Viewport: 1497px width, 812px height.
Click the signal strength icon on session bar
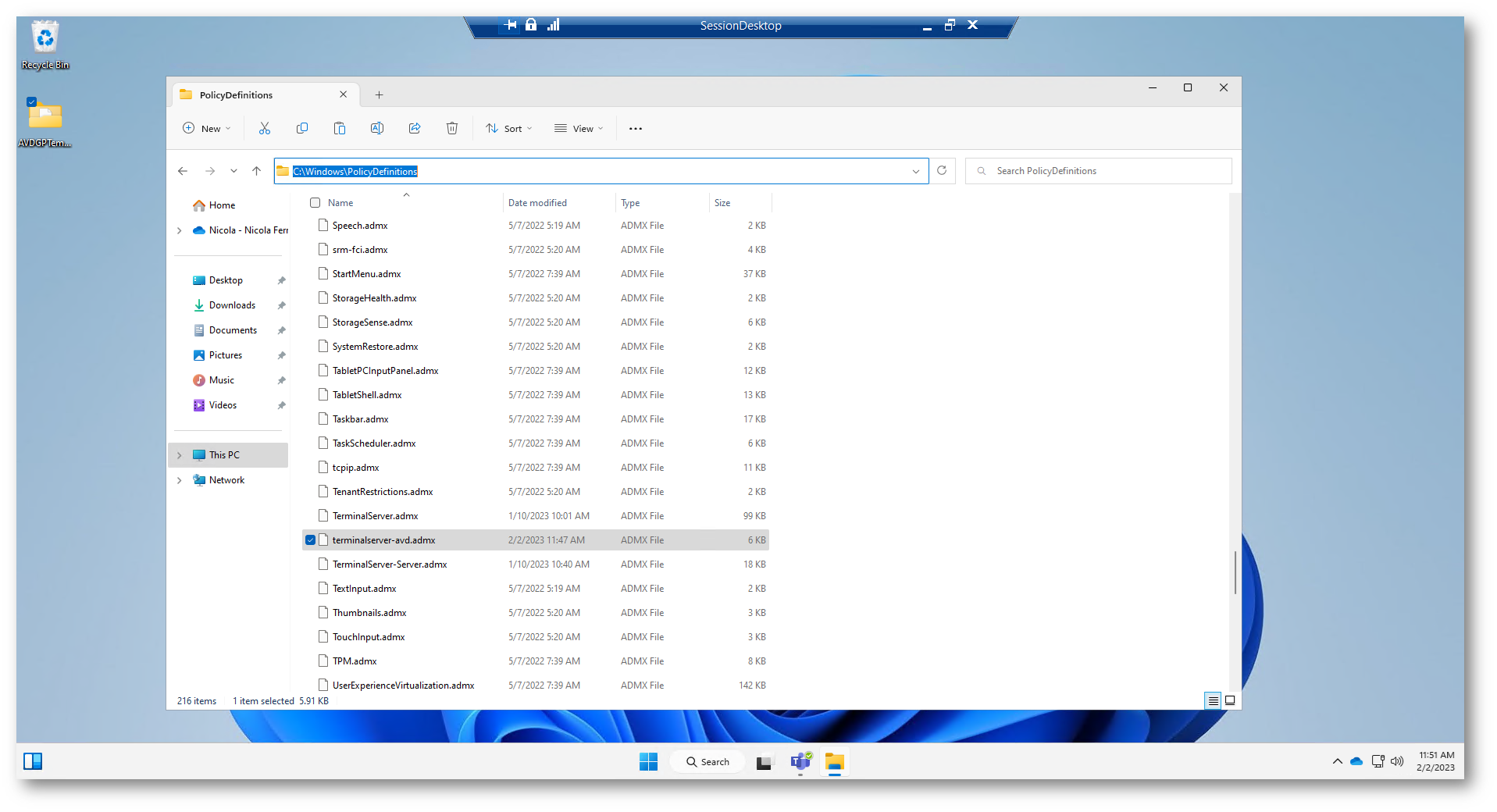pyautogui.click(x=554, y=25)
